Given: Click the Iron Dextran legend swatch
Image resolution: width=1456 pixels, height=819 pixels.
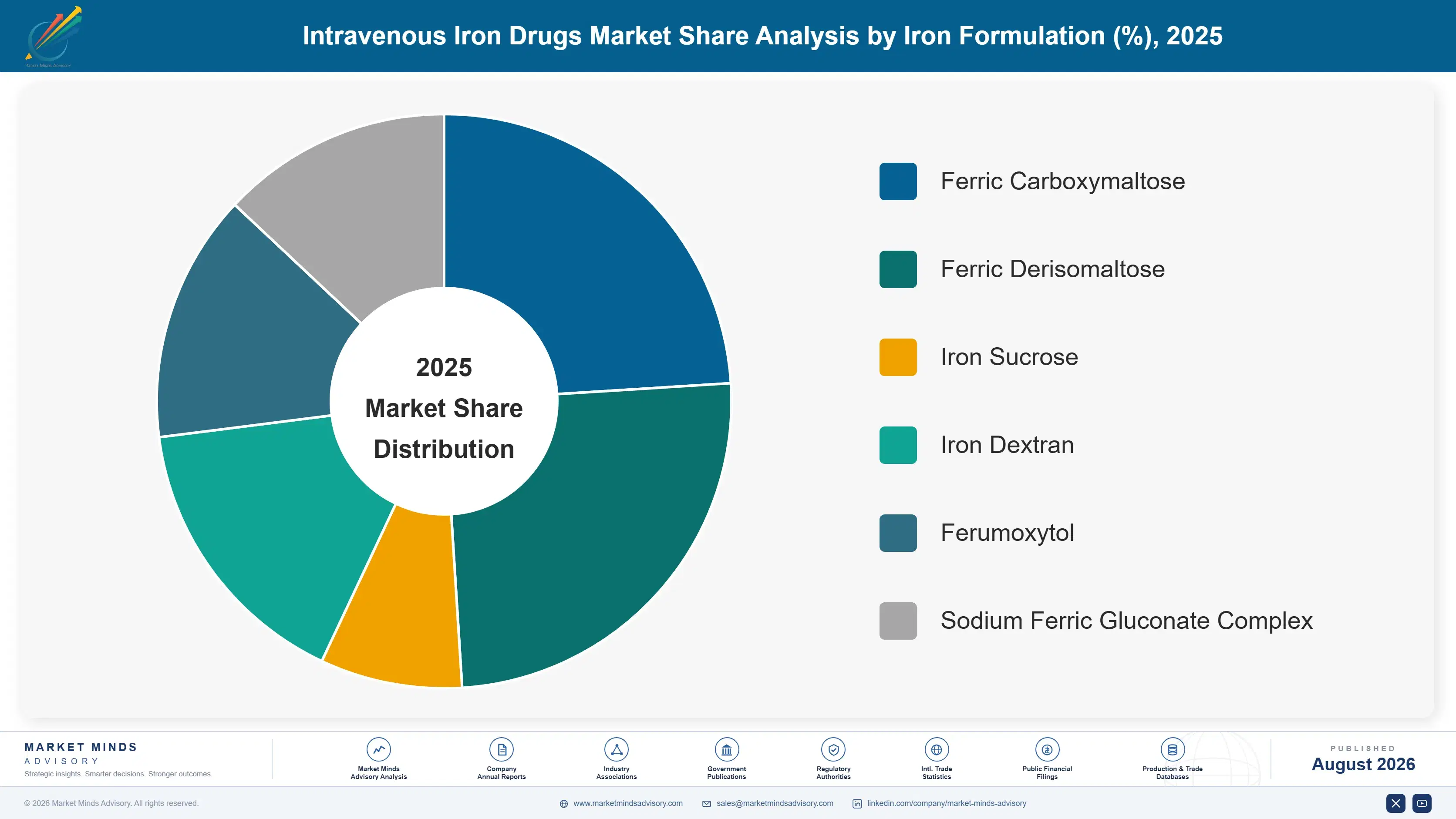Looking at the screenshot, I should (x=897, y=445).
